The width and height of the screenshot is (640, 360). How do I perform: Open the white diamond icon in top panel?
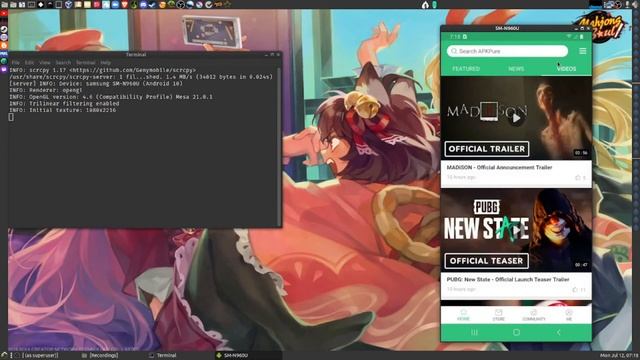tap(41, 5)
